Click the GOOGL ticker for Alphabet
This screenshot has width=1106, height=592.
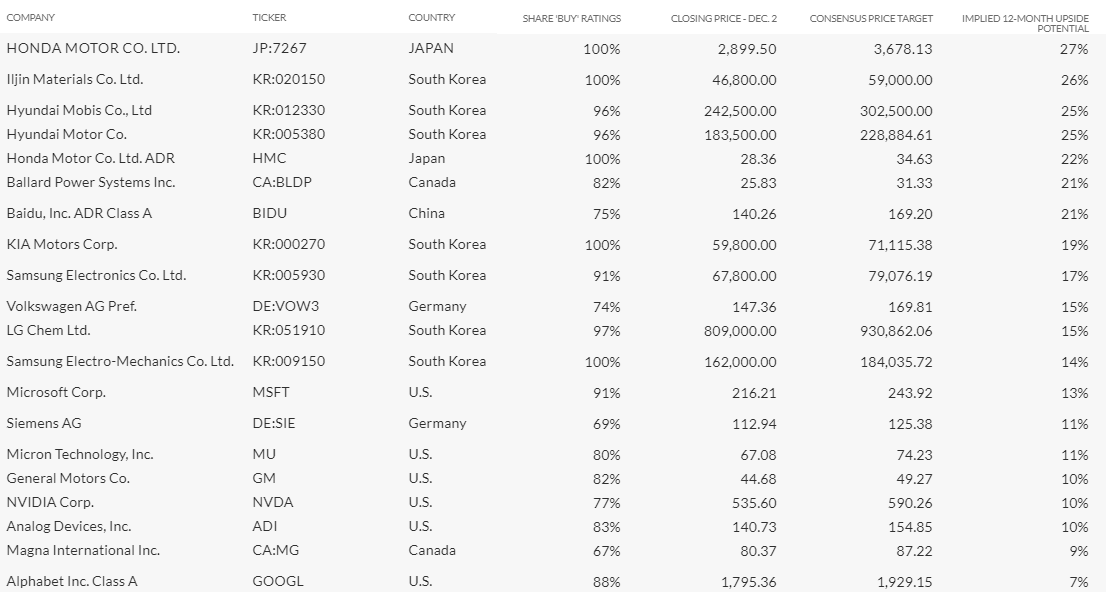click(278, 581)
